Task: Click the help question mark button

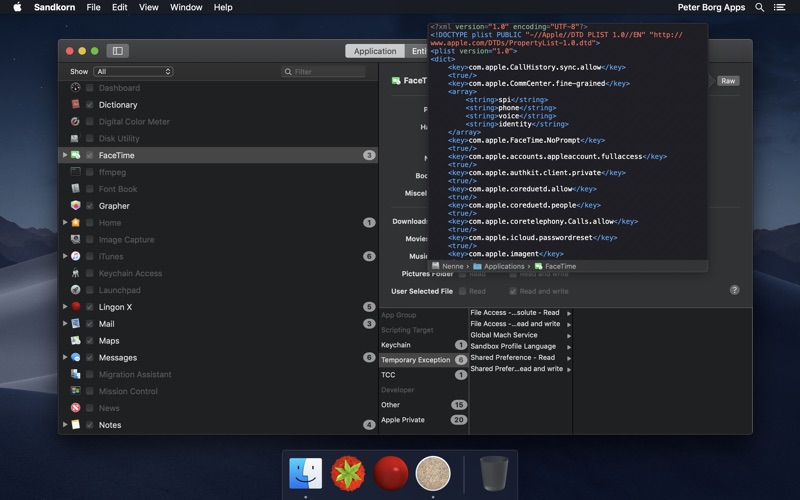Action: (734, 290)
